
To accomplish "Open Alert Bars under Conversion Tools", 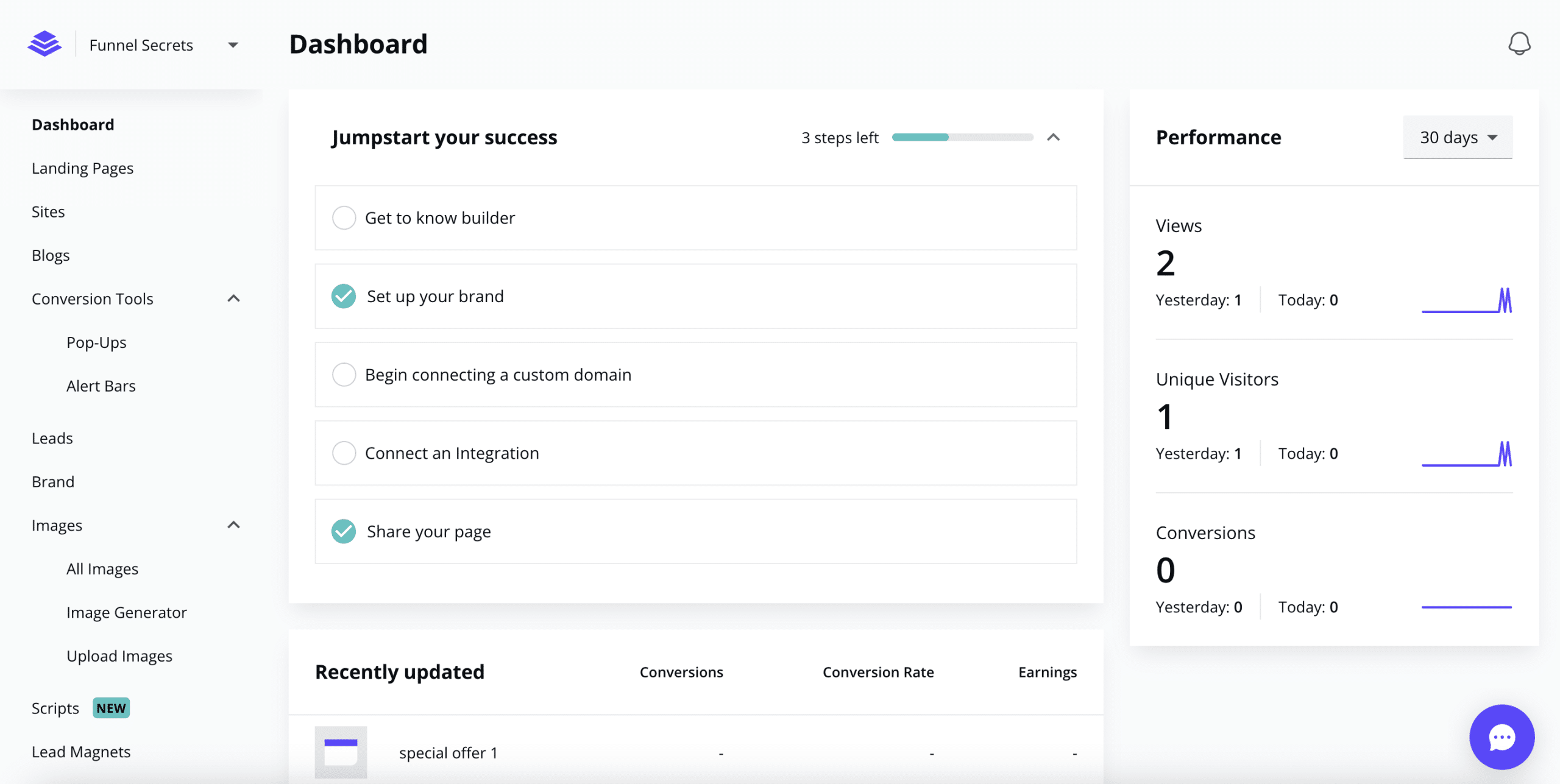I will (101, 386).
